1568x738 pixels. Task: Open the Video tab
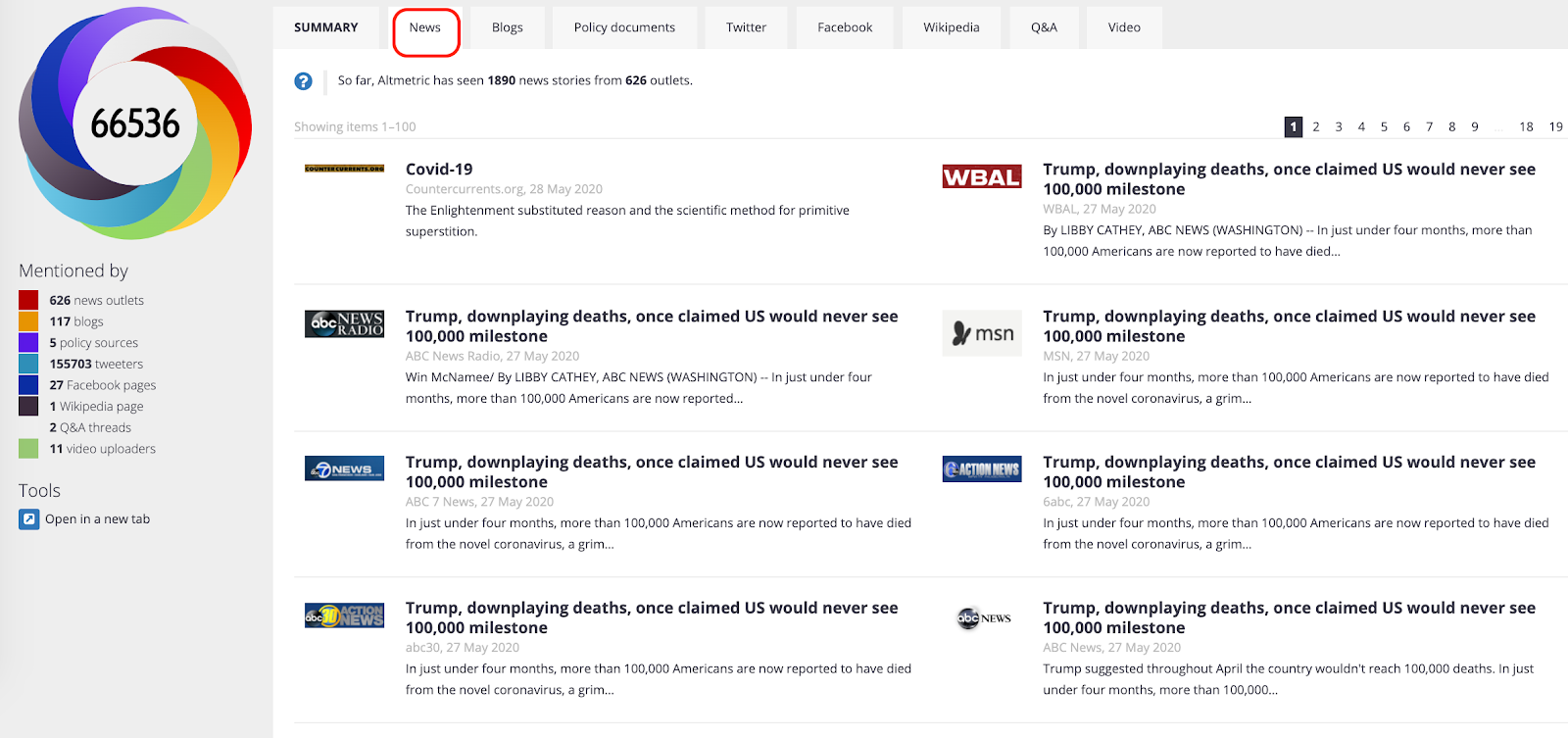(x=1124, y=27)
